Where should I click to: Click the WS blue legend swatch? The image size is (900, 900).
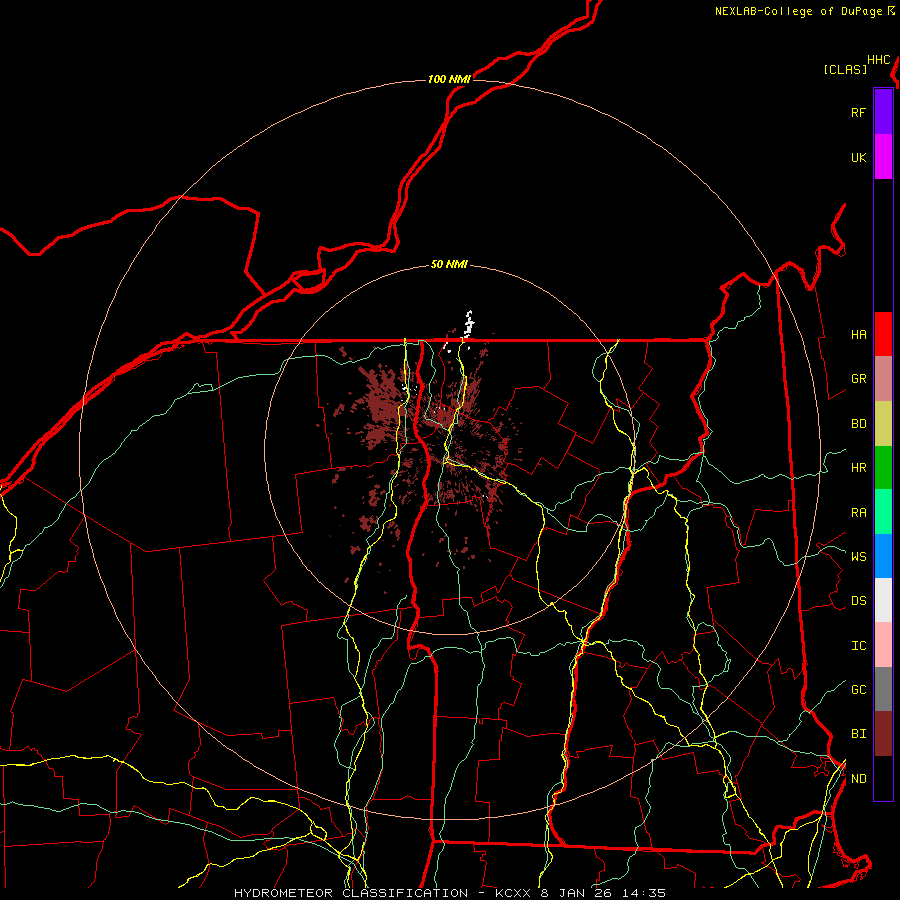883,556
